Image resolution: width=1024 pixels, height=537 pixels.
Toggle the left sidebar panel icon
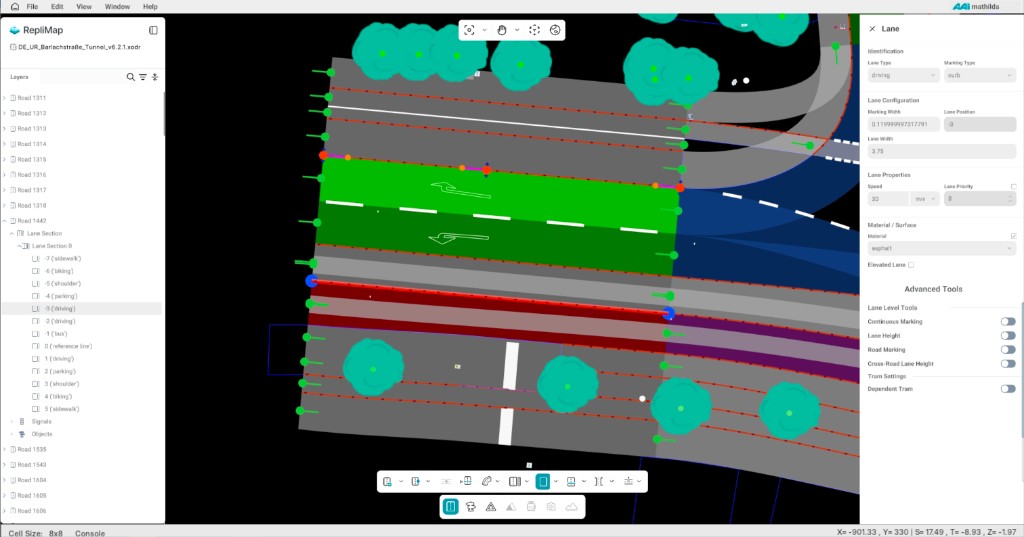pos(153,30)
